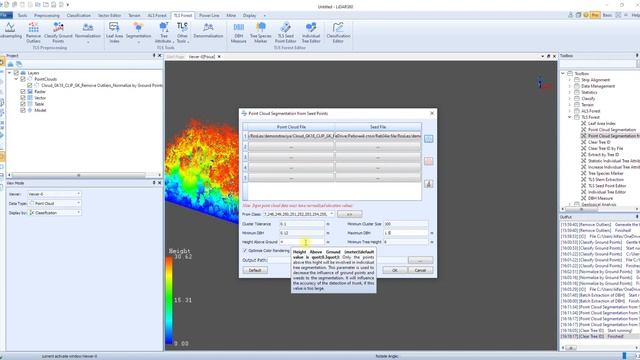This screenshot has width=640, height=360.
Task: Click the Subsampling ribbon tool
Action: 10,31
